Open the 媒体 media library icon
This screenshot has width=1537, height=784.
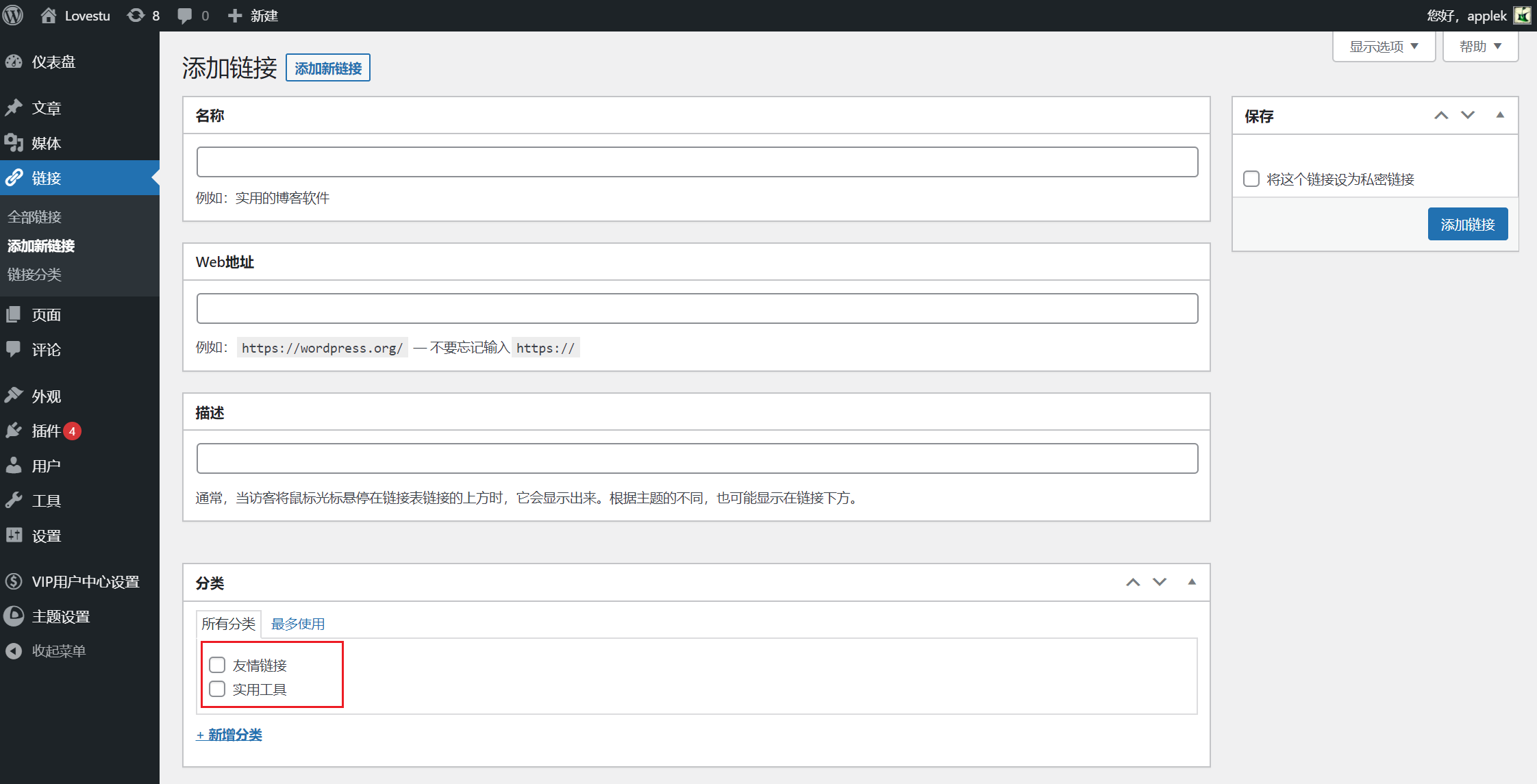[x=14, y=142]
